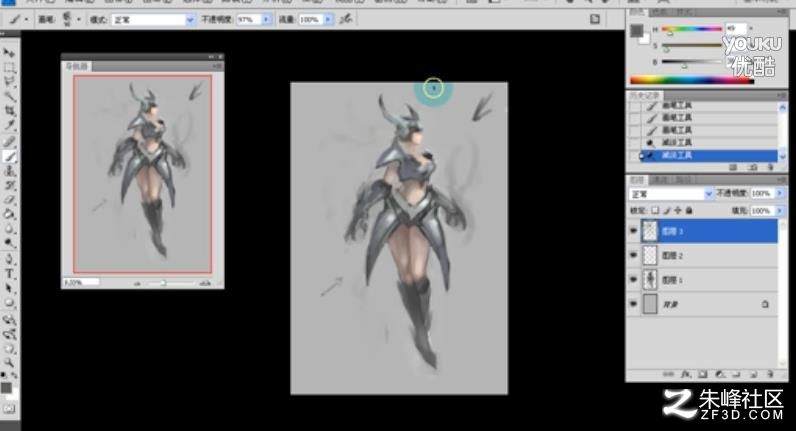The height and width of the screenshot is (431, 796).
Task: Open the flow 100% slider arrow
Action: point(328,19)
